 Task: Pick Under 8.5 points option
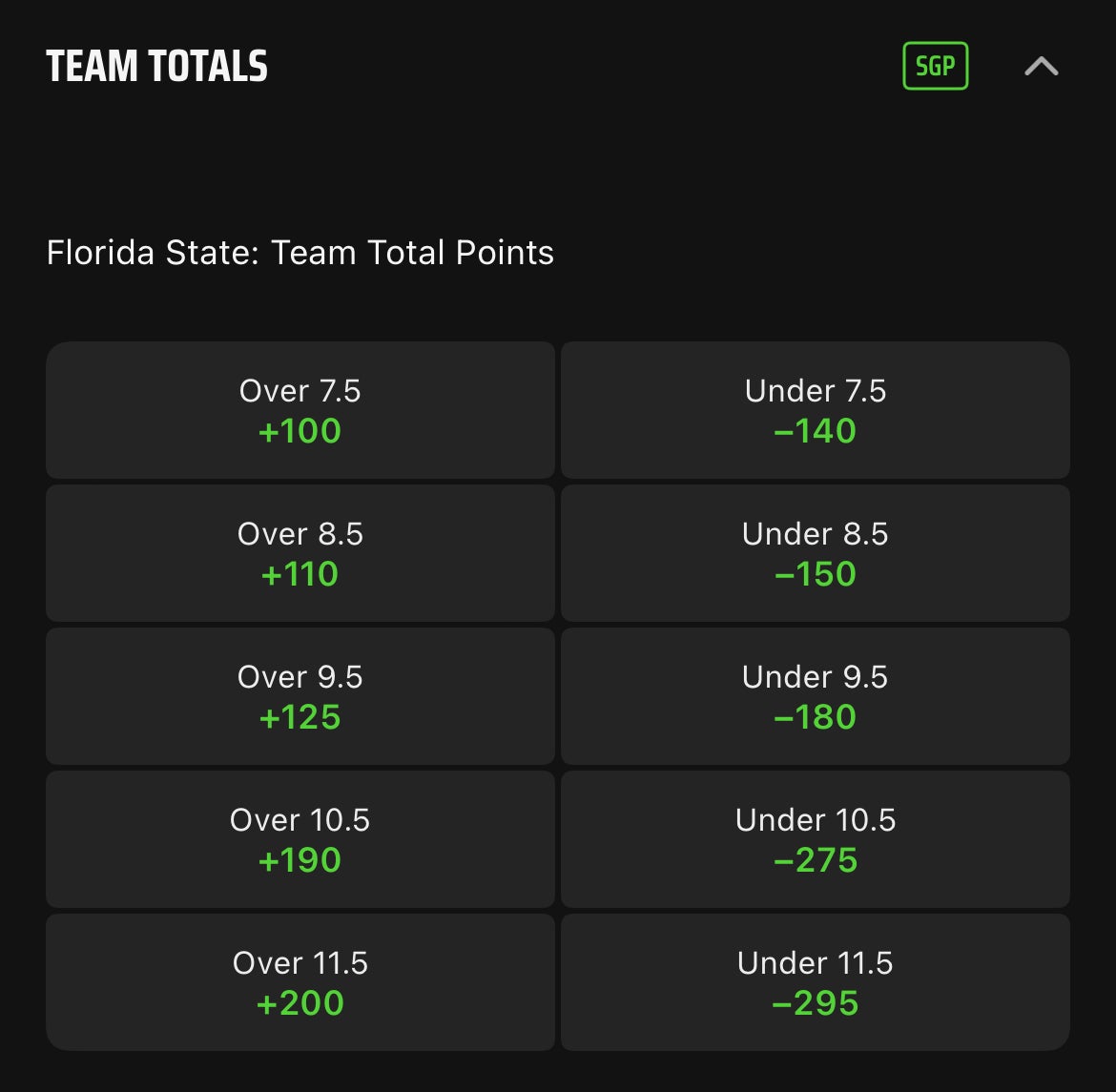pyautogui.click(x=815, y=553)
